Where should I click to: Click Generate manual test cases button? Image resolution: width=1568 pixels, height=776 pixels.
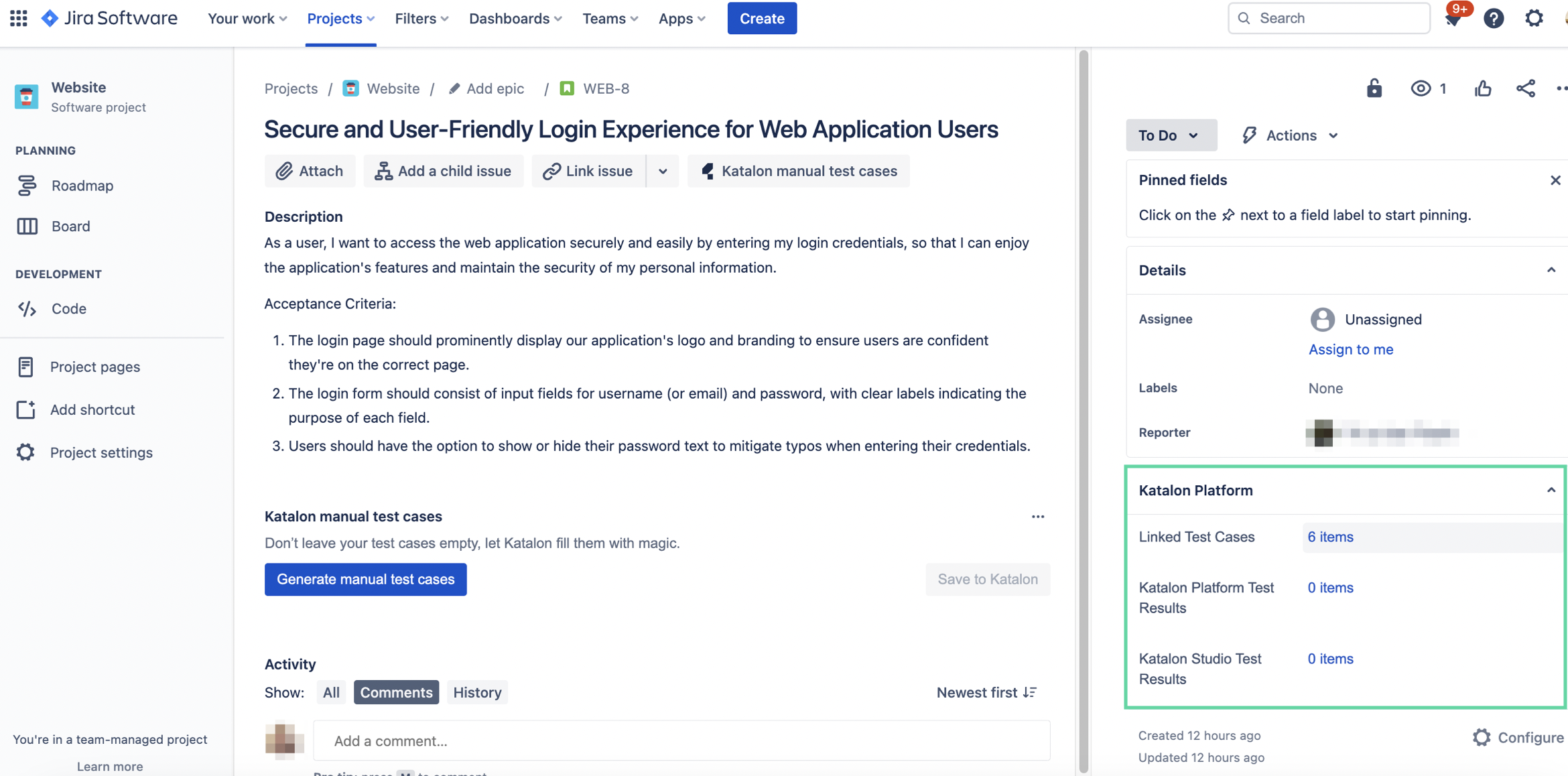tap(365, 578)
